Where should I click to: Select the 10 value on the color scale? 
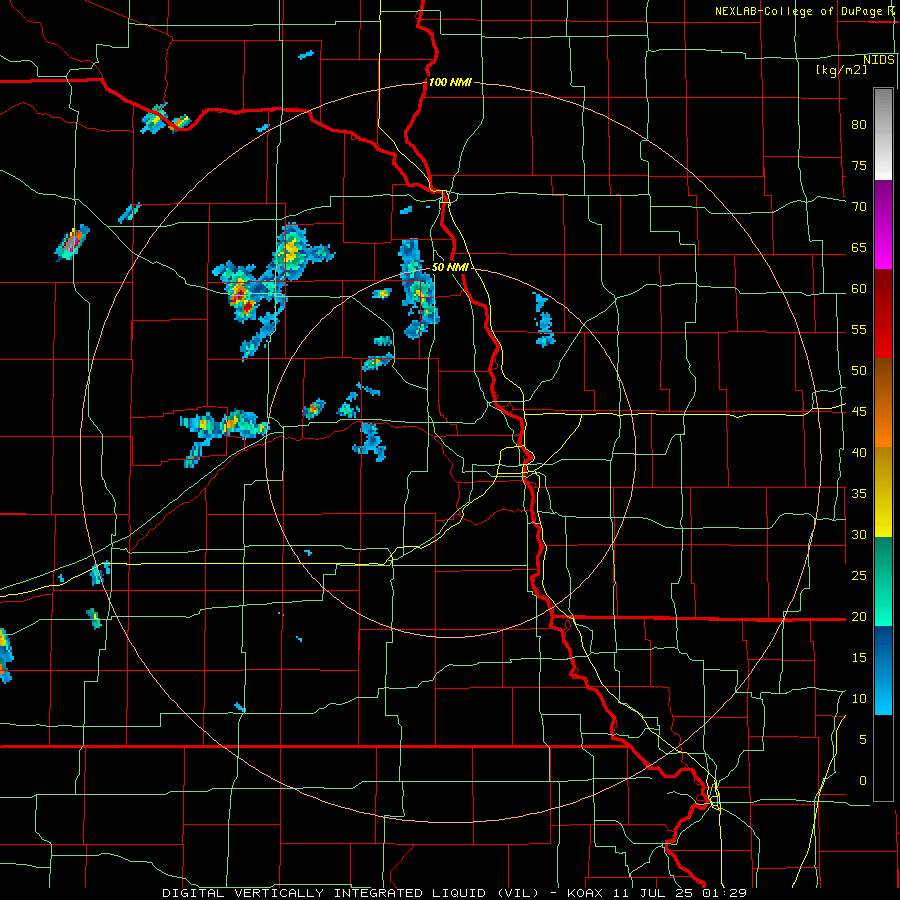coord(859,699)
